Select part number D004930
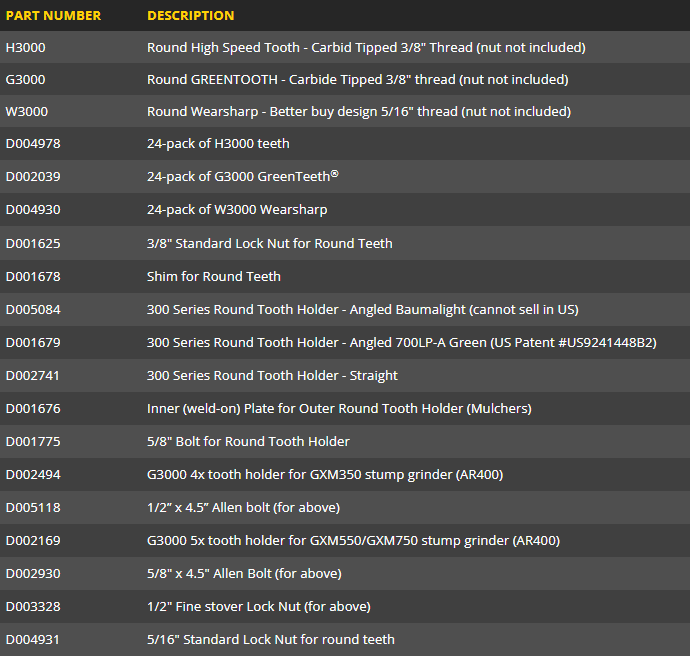The height and width of the screenshot is (656, 690). (33, 209)
